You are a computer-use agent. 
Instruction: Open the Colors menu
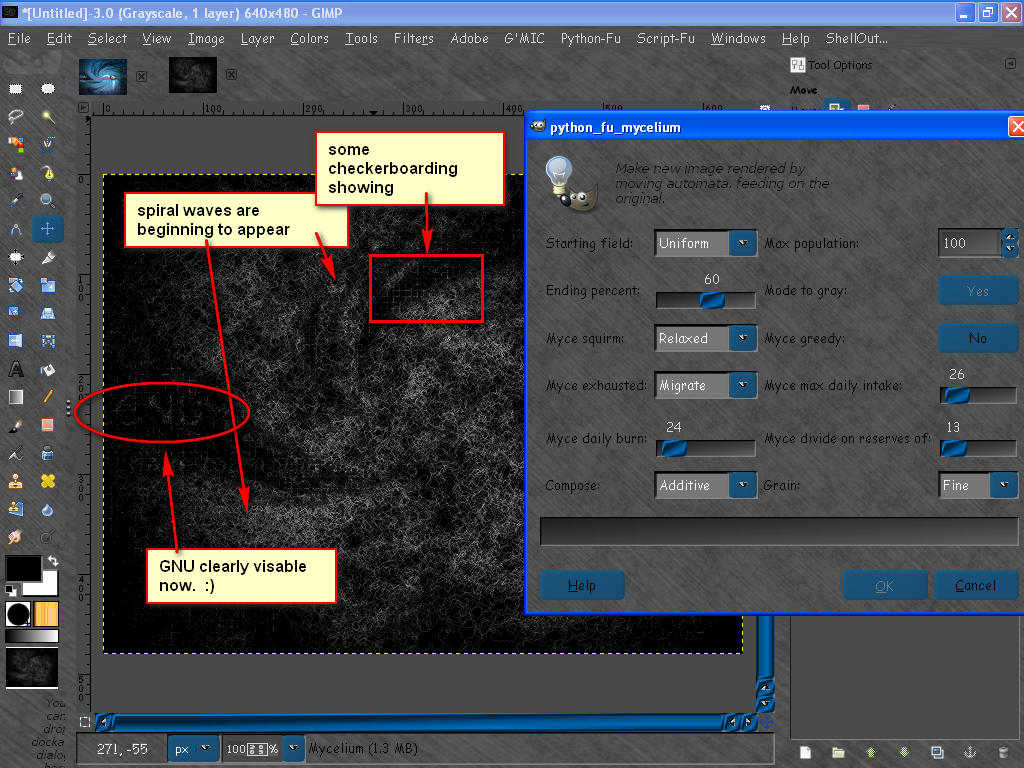(309, 39)
